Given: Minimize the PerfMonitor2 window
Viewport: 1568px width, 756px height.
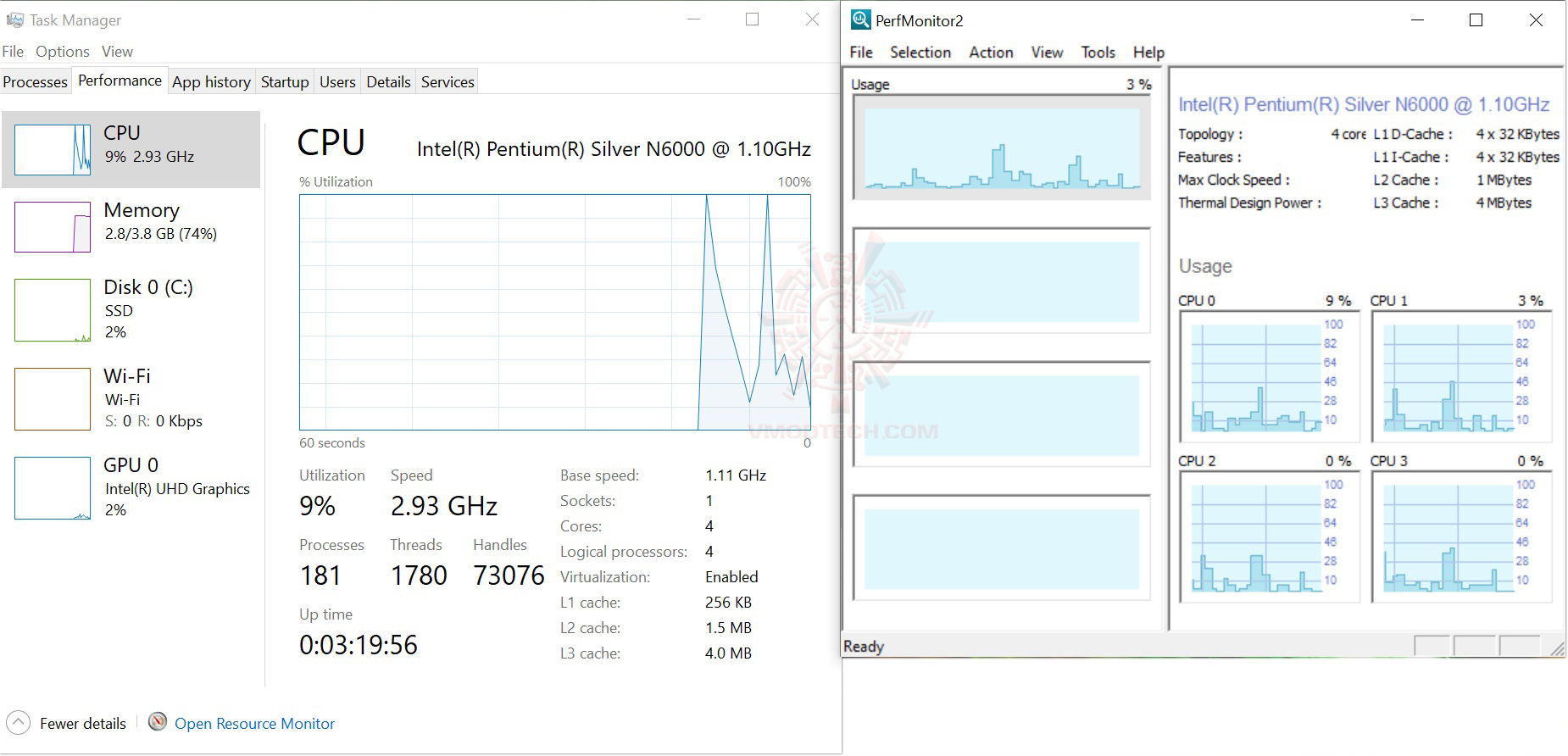Looking at the screenshot, I should tap(1416, 20).
